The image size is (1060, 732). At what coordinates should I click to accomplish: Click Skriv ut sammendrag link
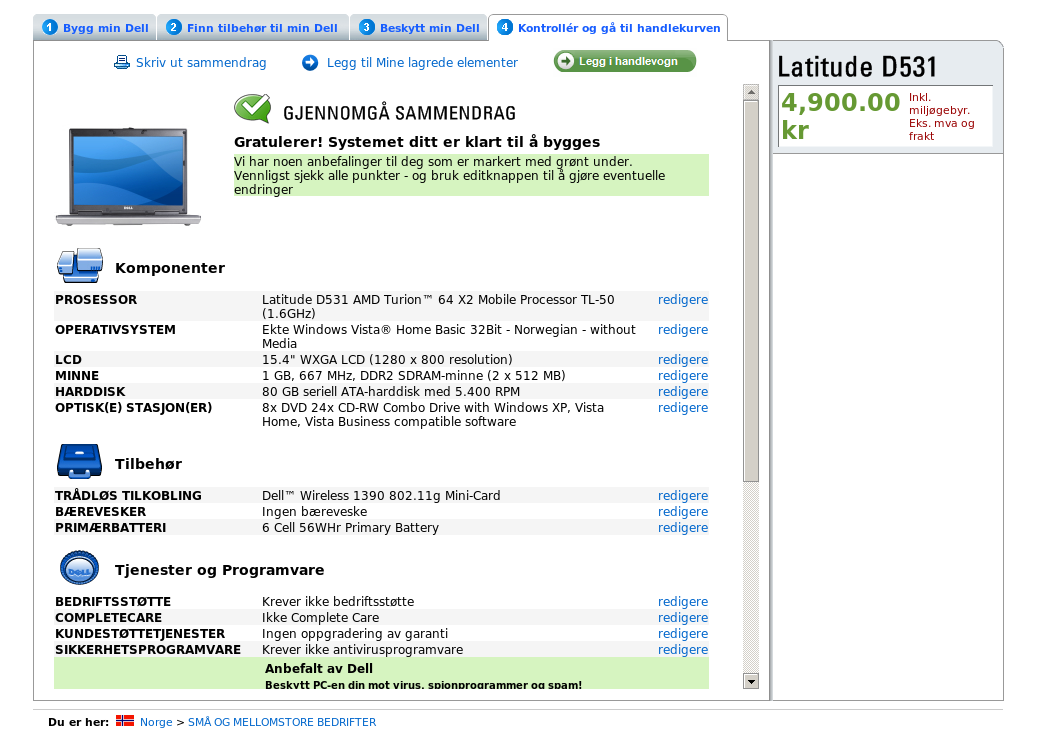coord(201,62)
